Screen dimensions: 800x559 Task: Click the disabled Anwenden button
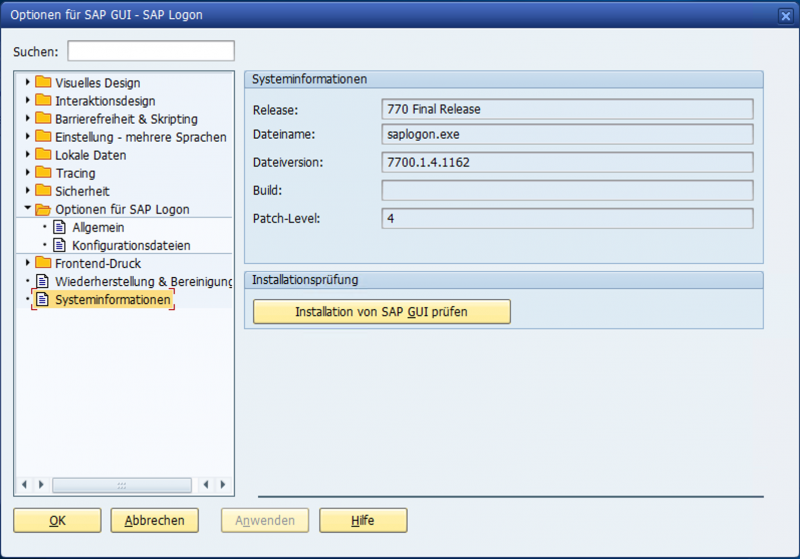[265, 520]
